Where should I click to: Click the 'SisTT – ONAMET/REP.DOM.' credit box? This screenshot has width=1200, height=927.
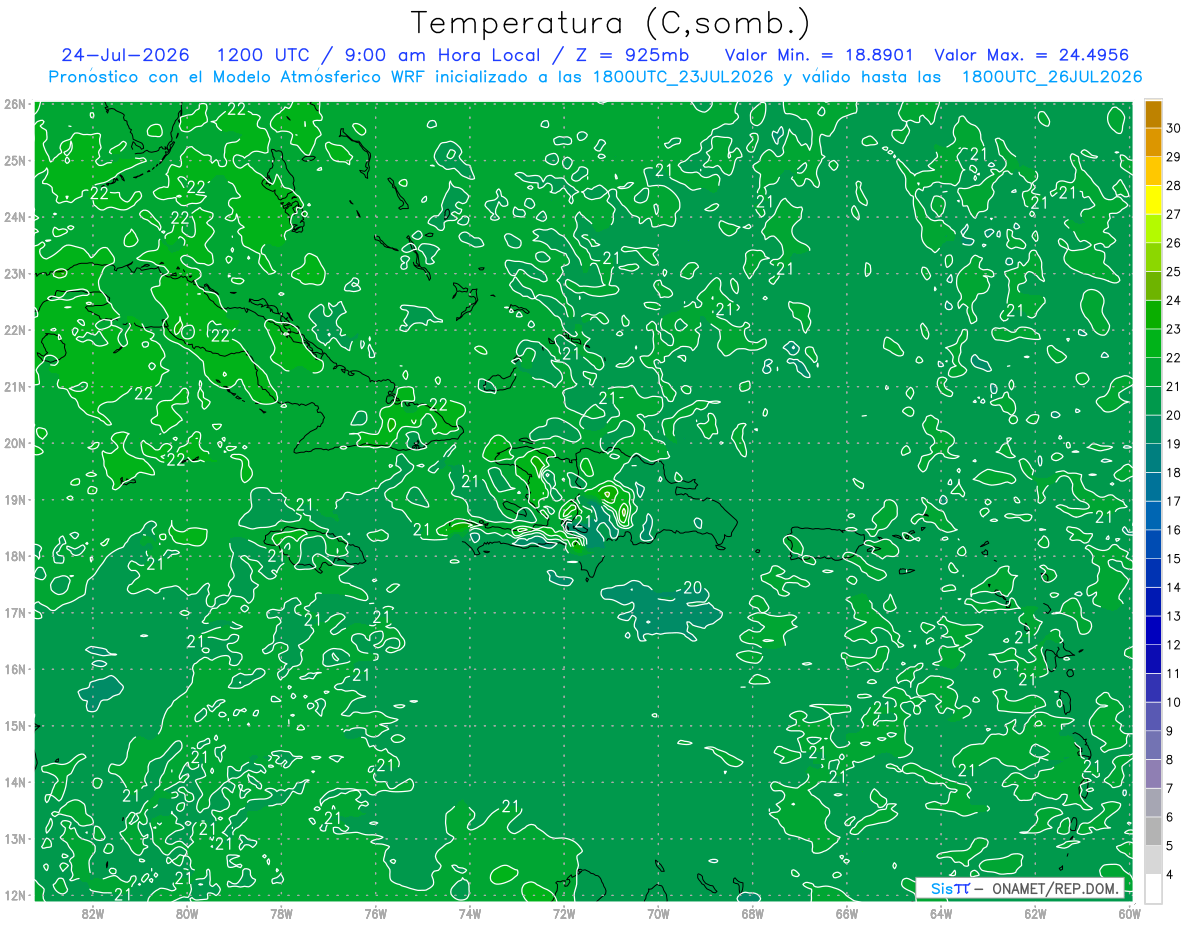(1019, 888)
